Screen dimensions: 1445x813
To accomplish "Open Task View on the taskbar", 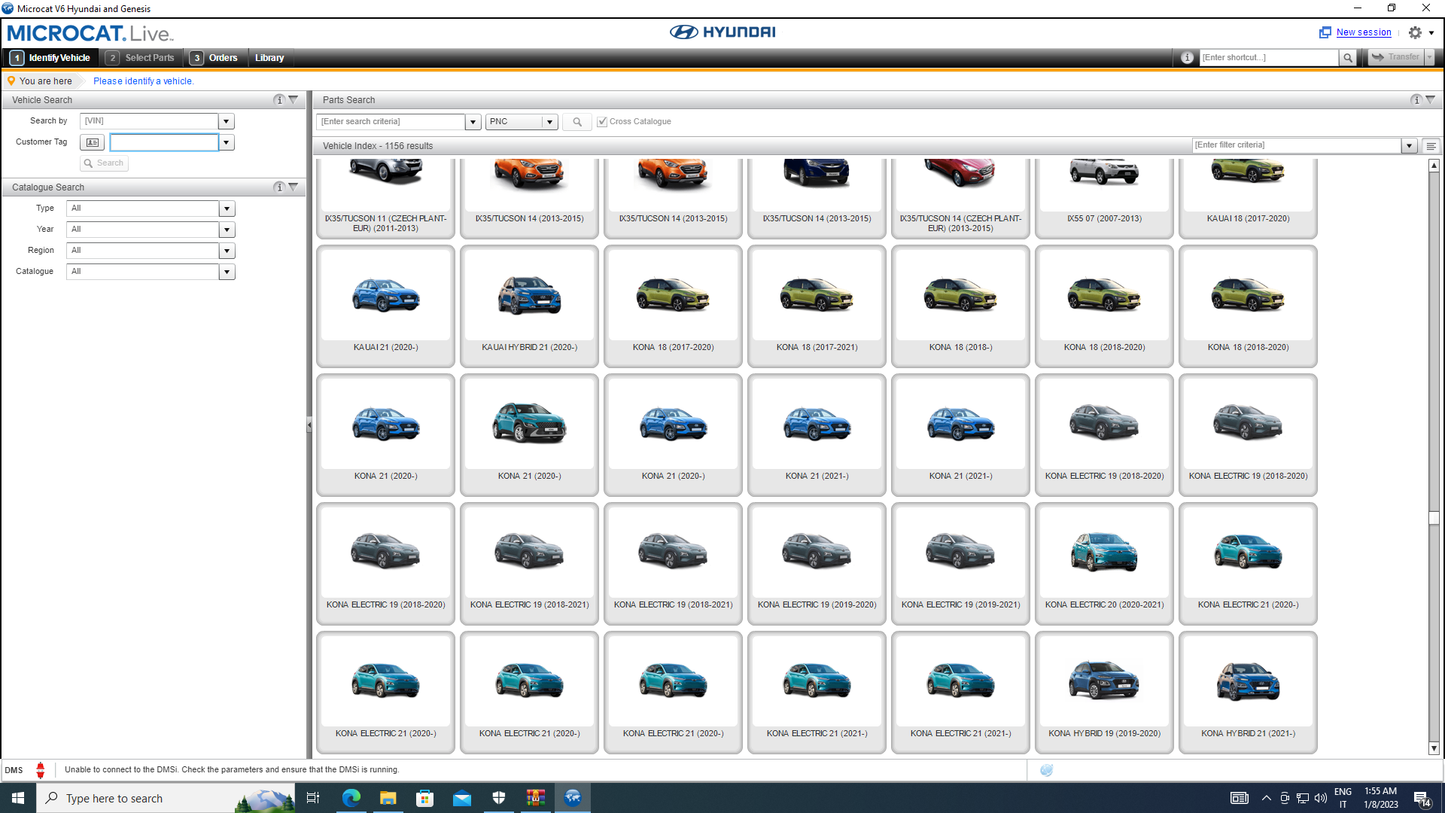I will (313, 798).
